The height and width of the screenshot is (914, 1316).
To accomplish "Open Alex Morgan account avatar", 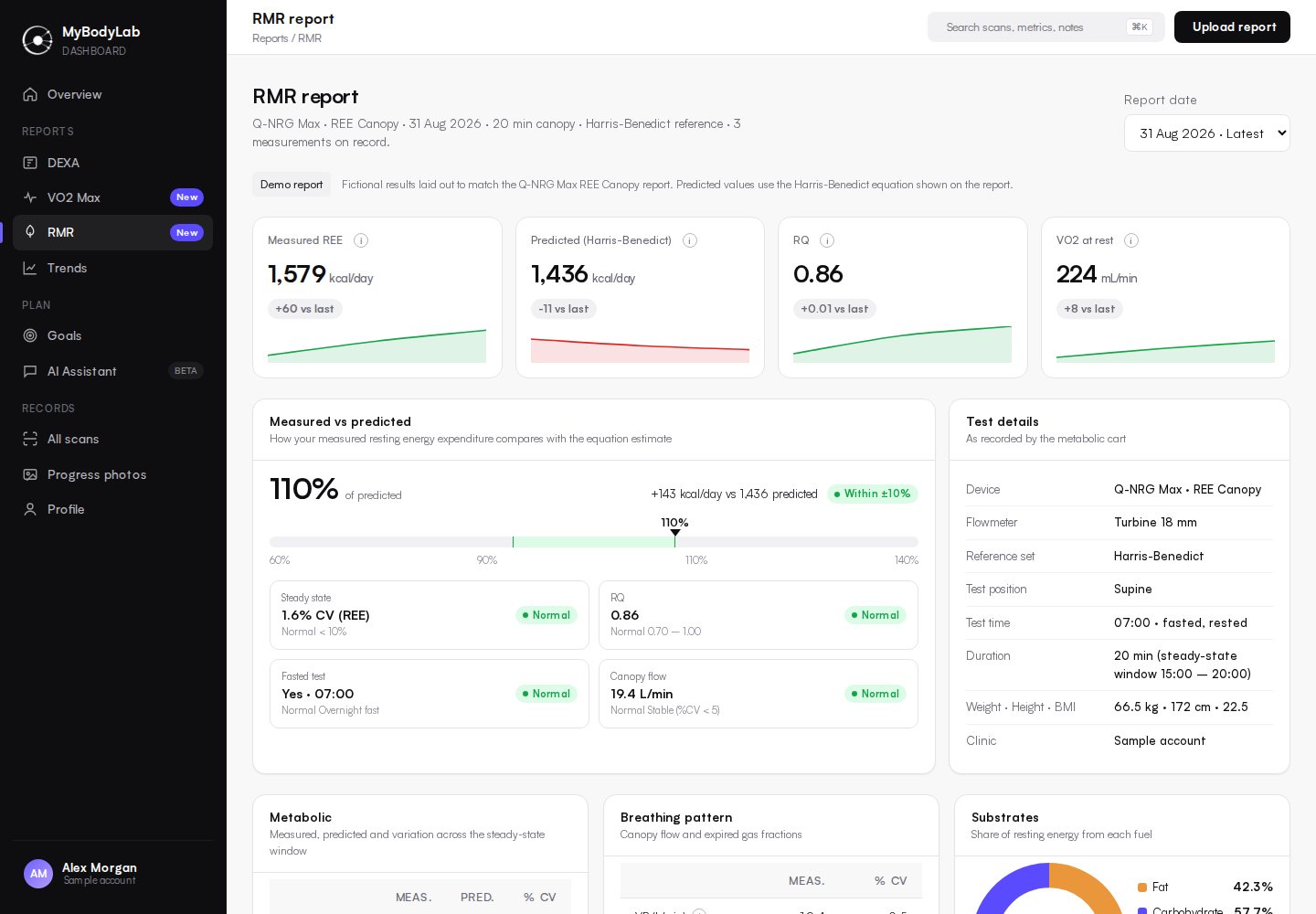I will pyautogui.click(x=38, y=874).
